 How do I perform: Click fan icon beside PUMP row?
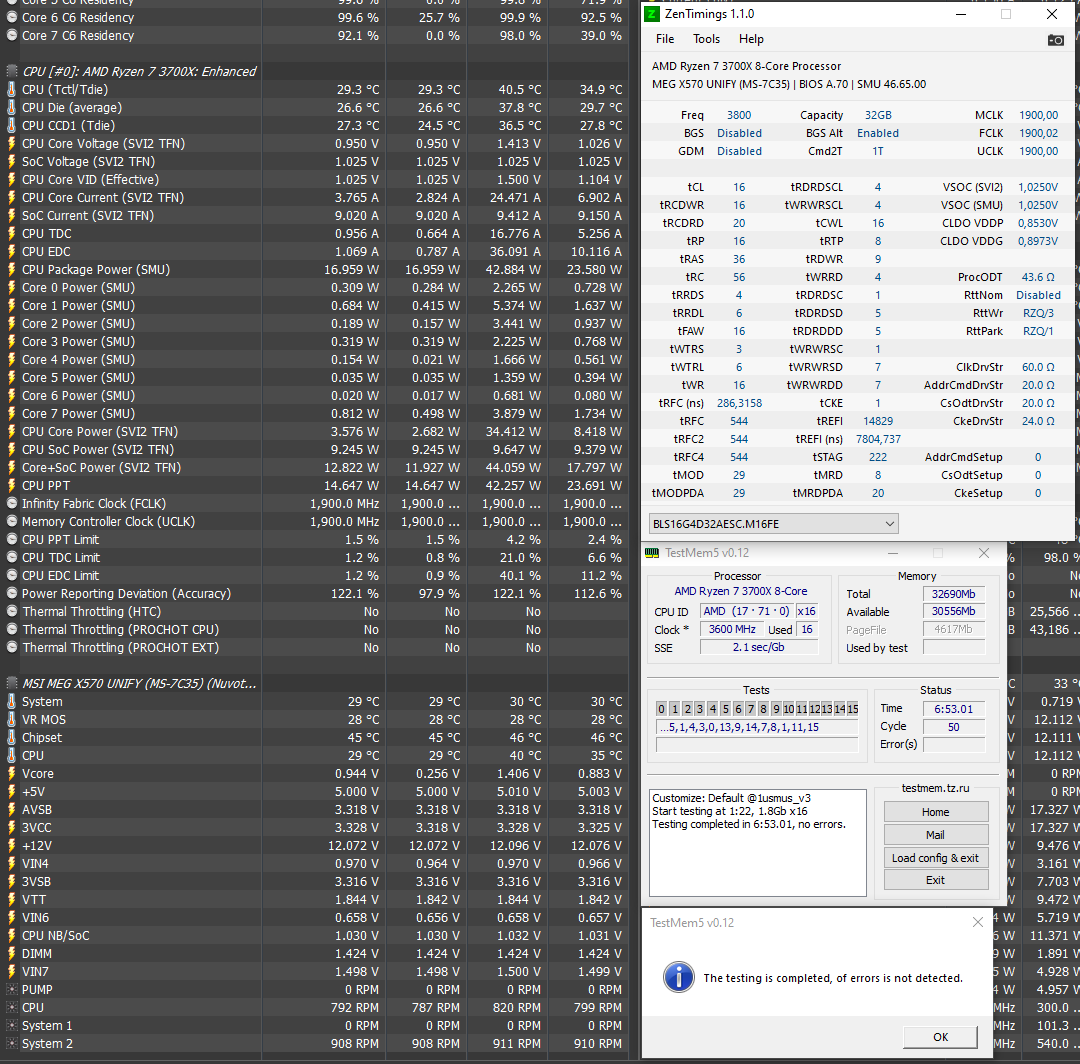pos(12,989)
